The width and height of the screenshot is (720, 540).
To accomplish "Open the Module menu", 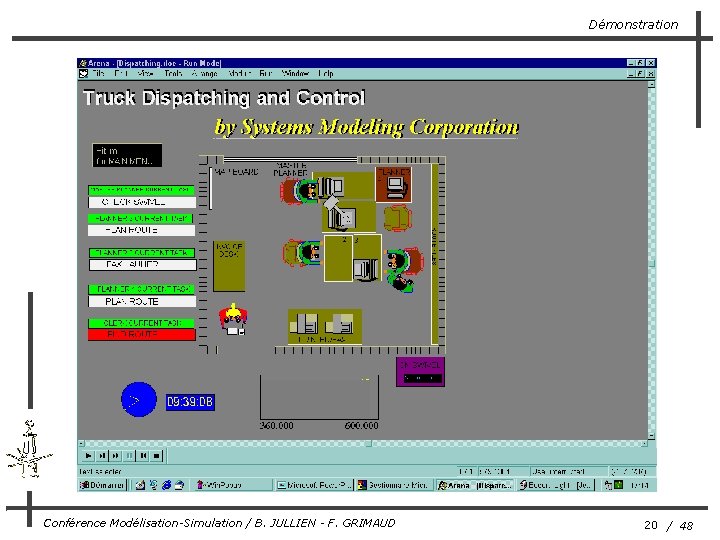I will (x=239, y=73).
